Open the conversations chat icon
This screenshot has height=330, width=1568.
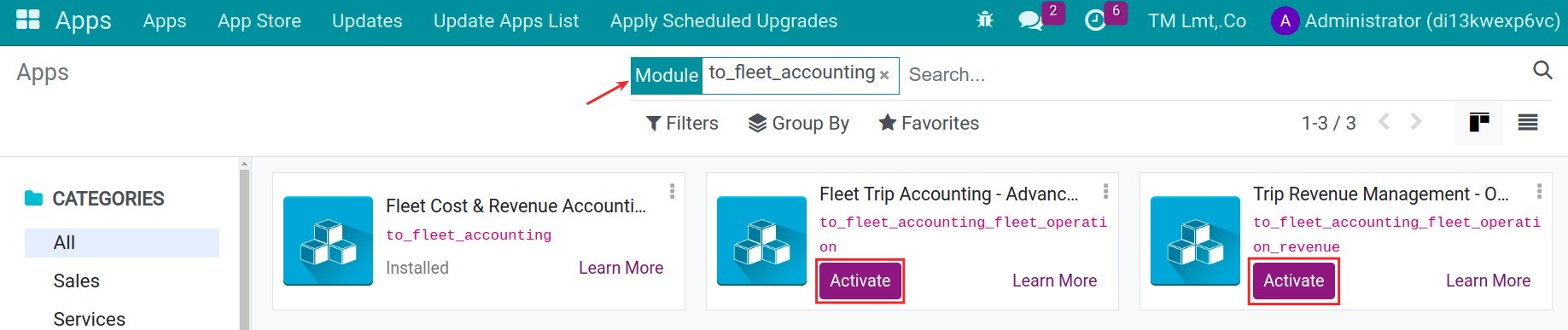click(1031, 20)
